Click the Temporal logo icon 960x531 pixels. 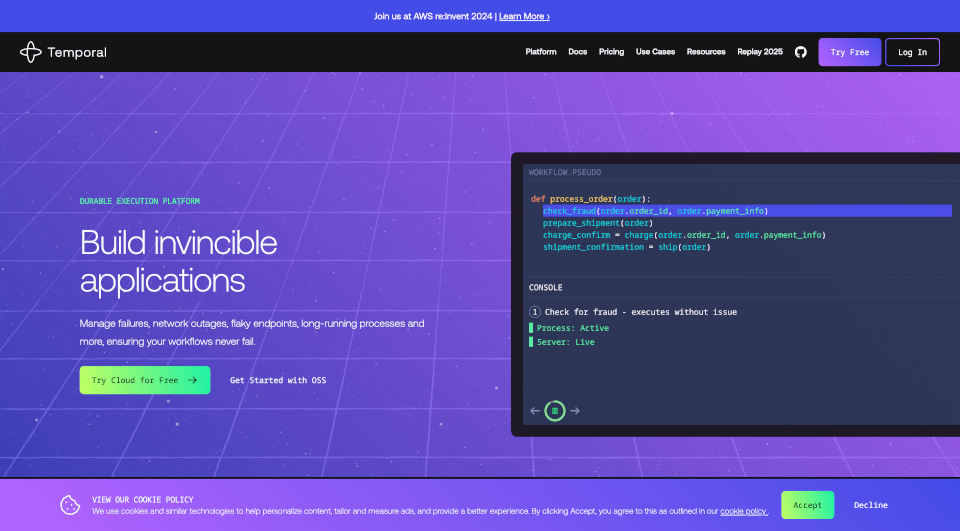pos(31,52)
